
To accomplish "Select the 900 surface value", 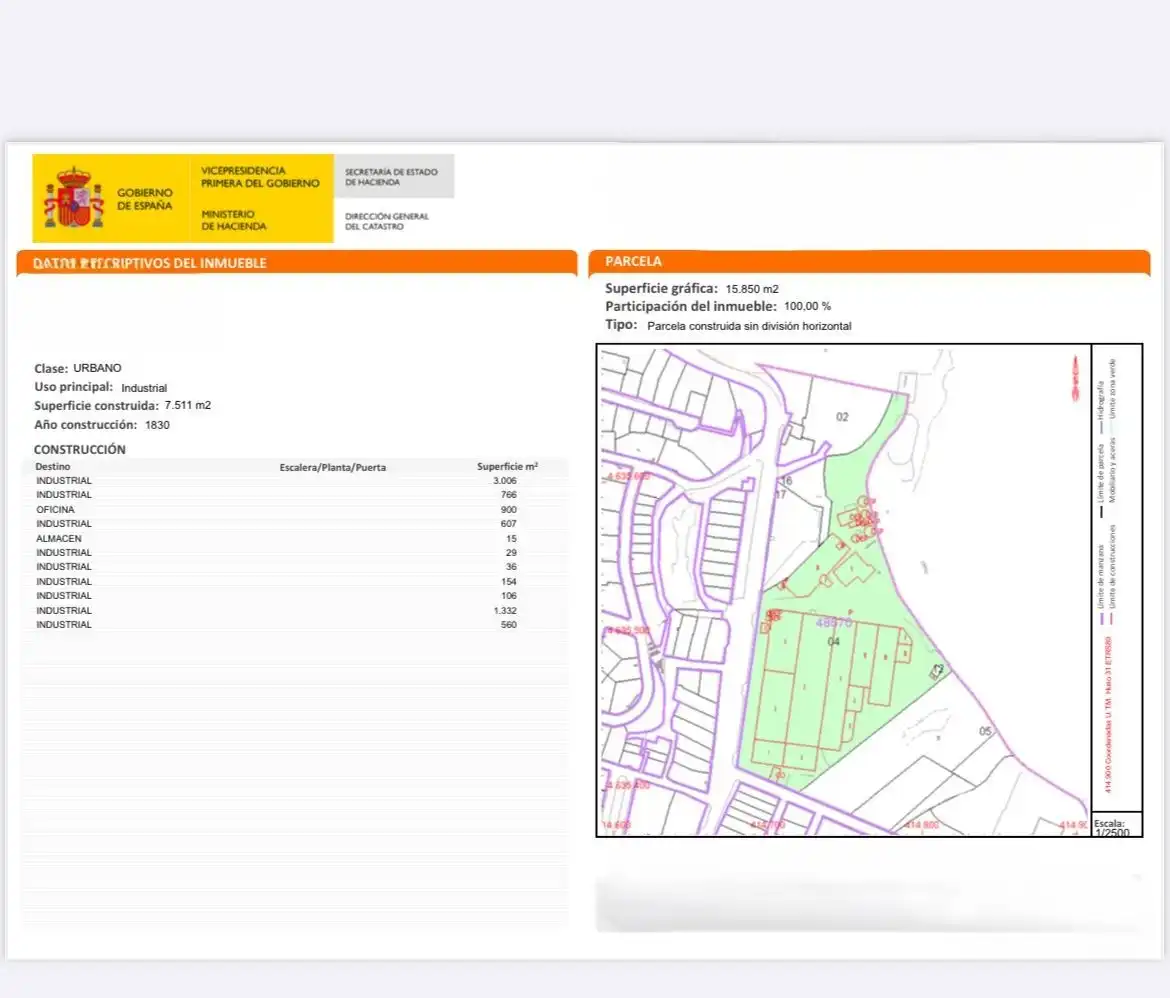I will point(509,510).
